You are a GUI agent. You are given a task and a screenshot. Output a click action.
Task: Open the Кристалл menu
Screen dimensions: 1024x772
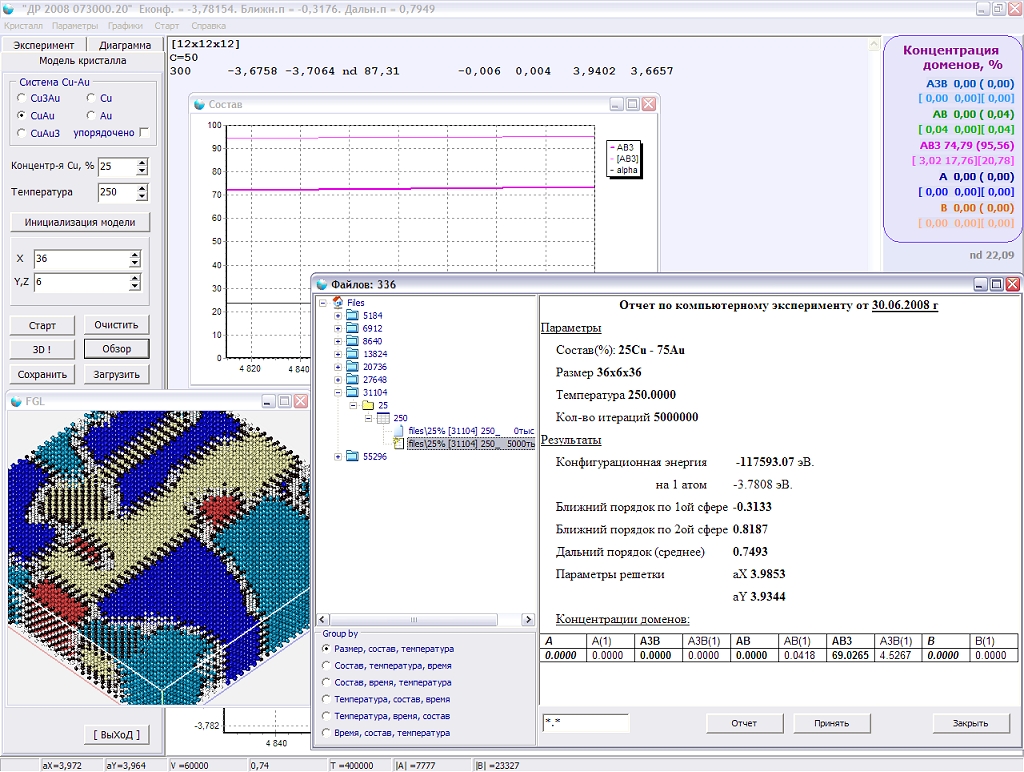(x=24, y=26)
